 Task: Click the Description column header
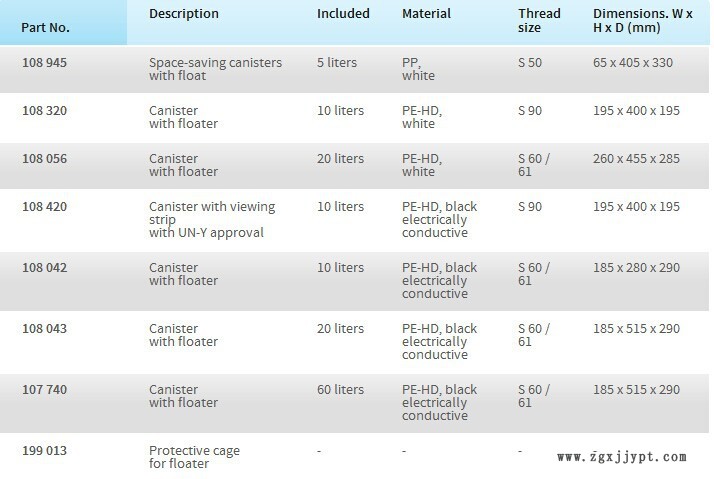pos(183,14)
